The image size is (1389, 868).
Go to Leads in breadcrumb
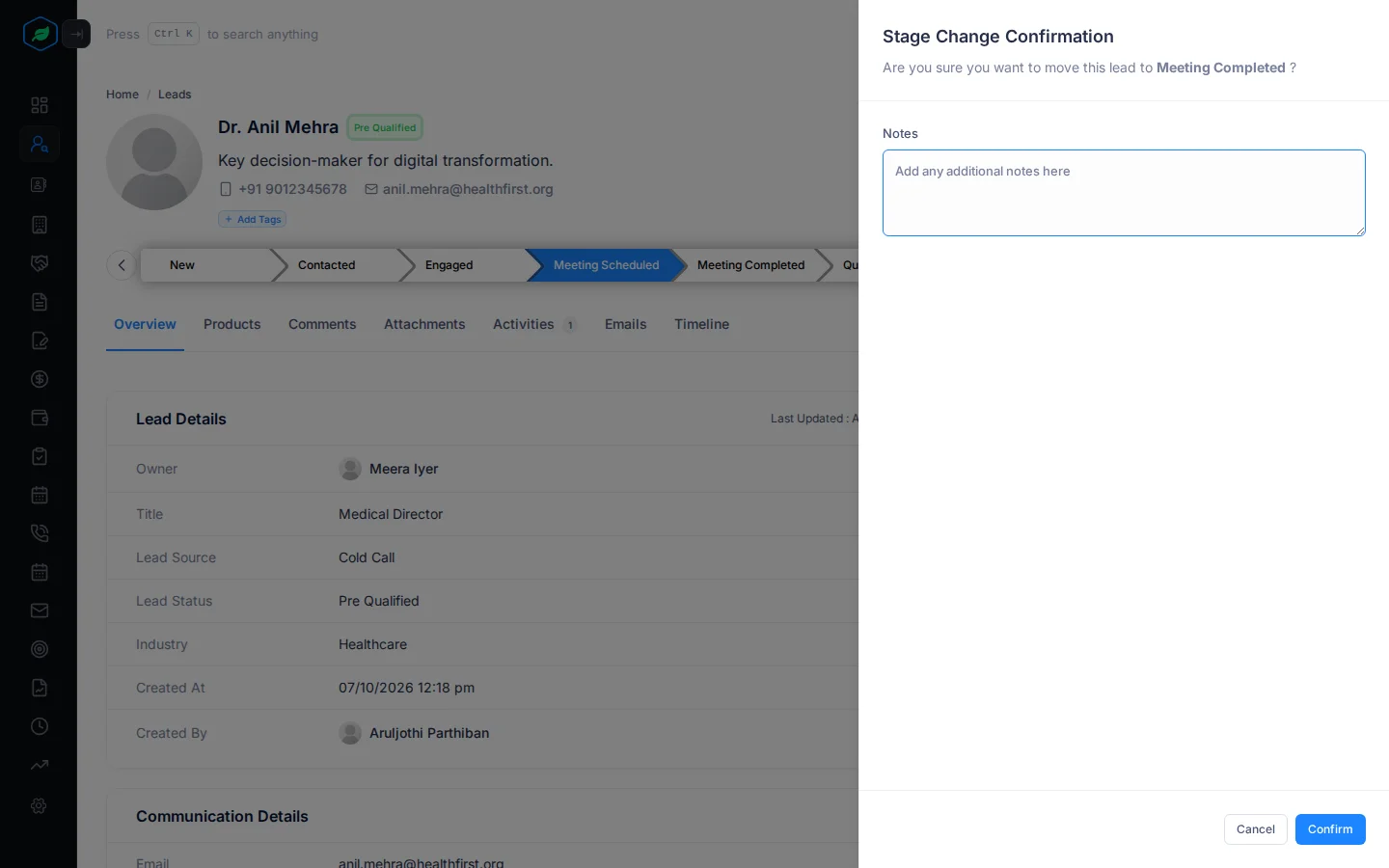tap(175, 95)
